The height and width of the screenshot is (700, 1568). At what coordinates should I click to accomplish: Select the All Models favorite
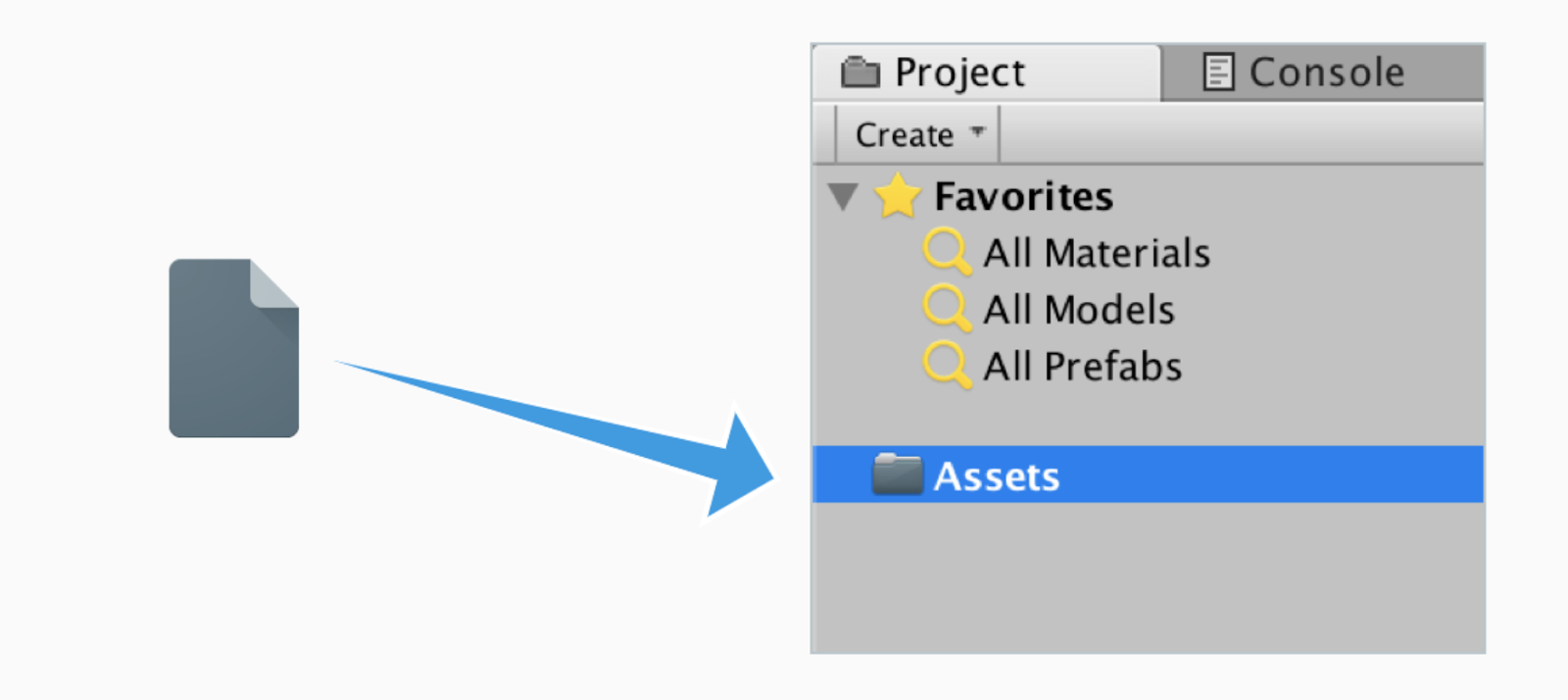(x=1079, y=310)
